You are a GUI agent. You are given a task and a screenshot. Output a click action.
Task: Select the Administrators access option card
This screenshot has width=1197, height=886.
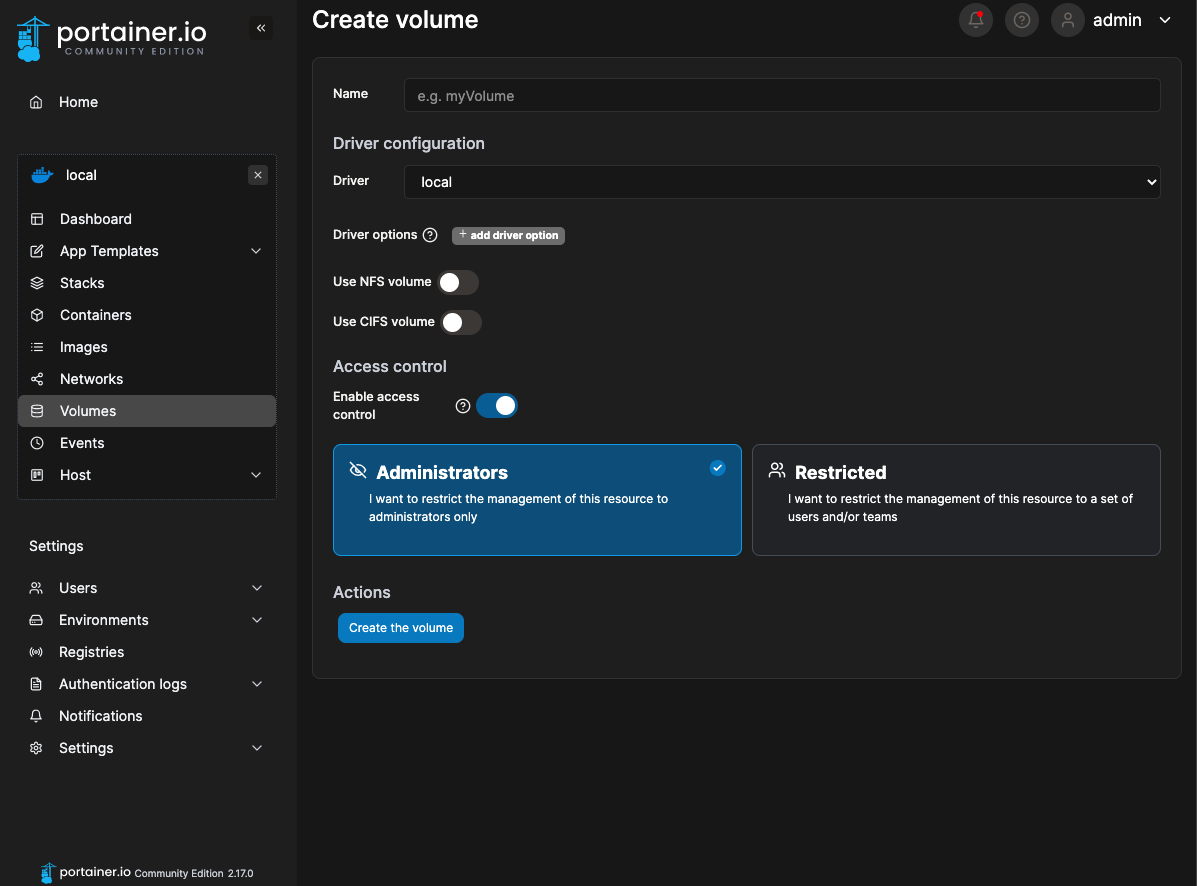(x=537, y=500)
